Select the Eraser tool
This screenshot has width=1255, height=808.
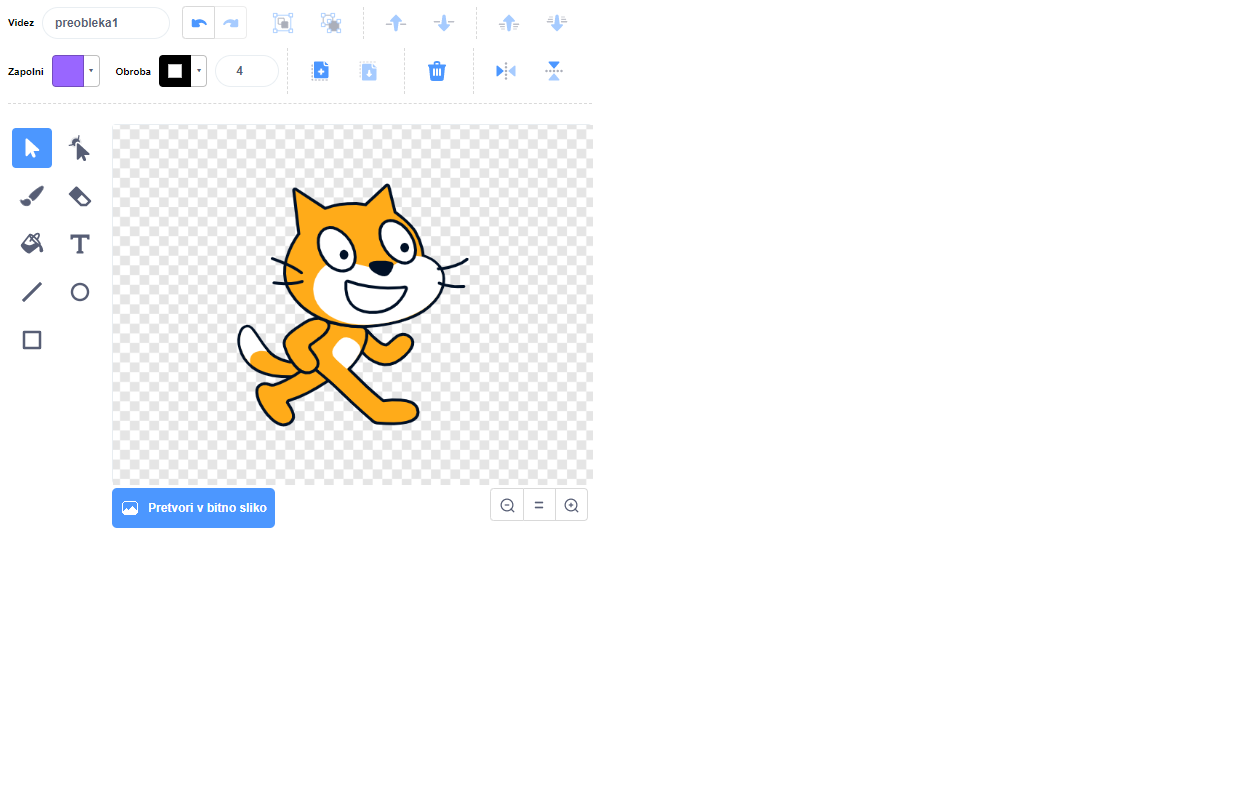(x=79, y=196)
